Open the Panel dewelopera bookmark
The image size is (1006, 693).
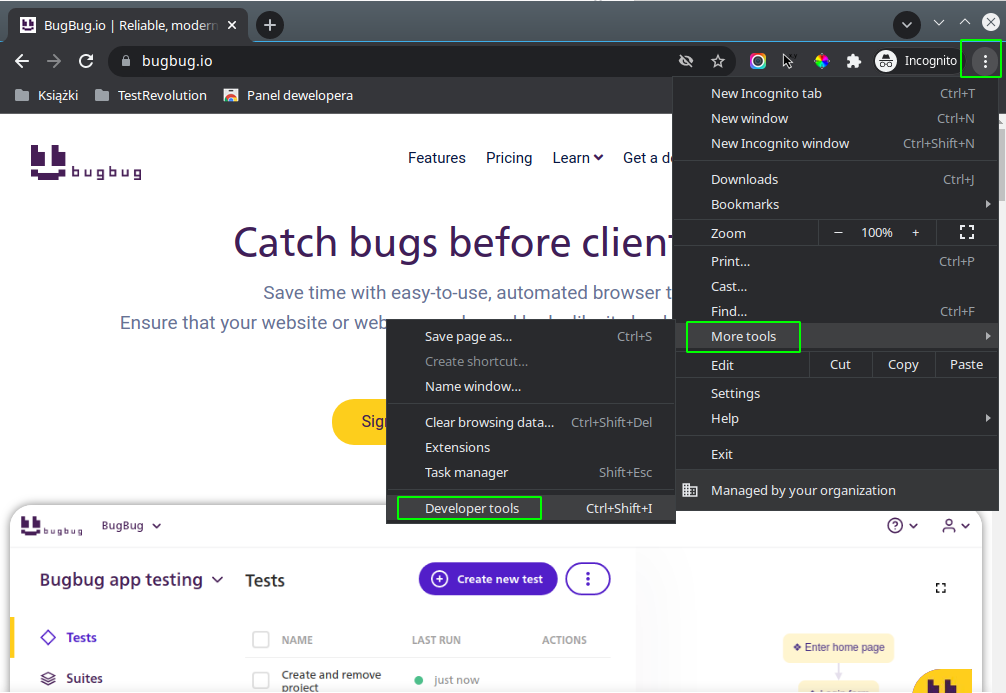[288, 96]
